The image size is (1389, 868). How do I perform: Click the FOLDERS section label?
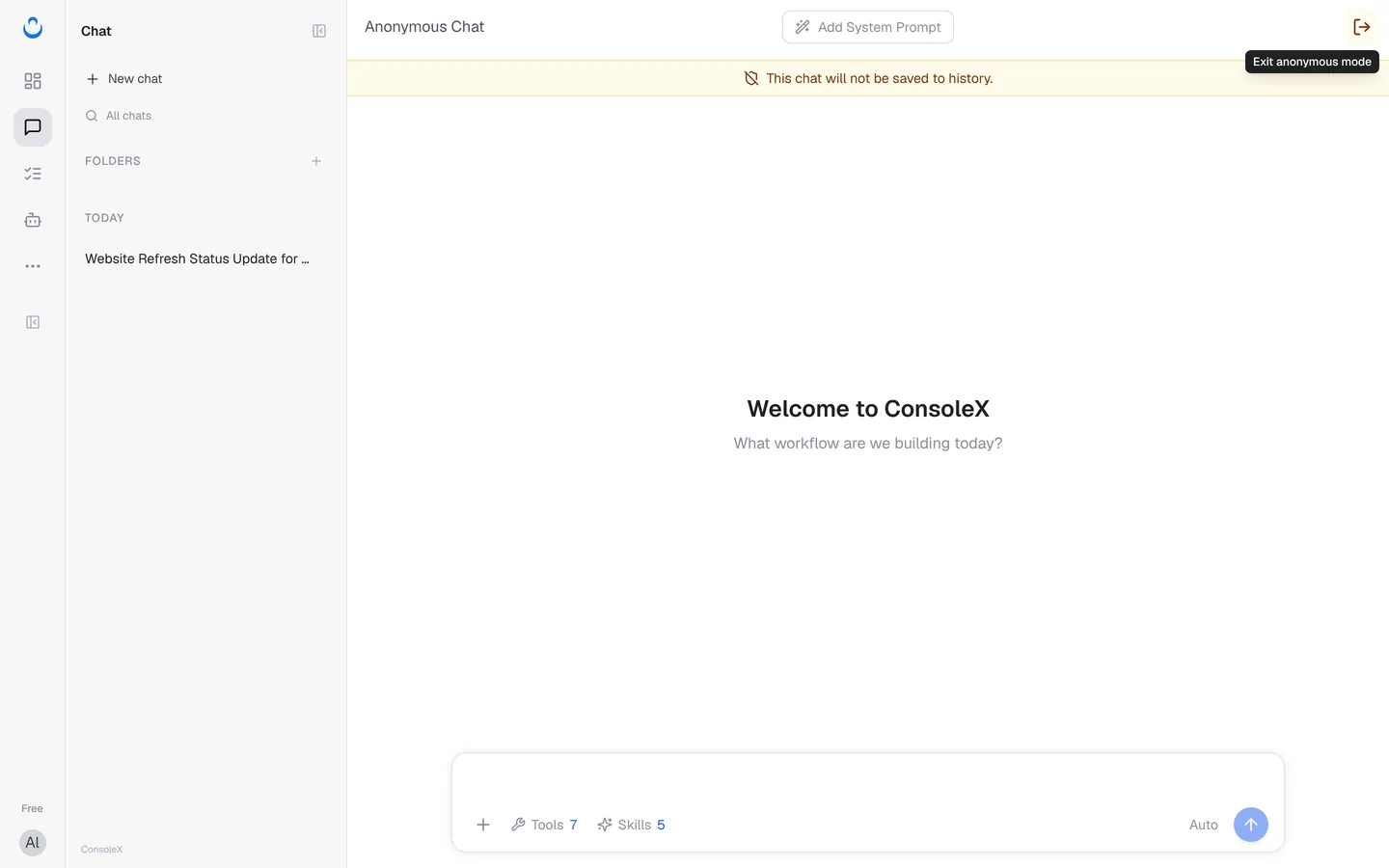click(113, 161)
